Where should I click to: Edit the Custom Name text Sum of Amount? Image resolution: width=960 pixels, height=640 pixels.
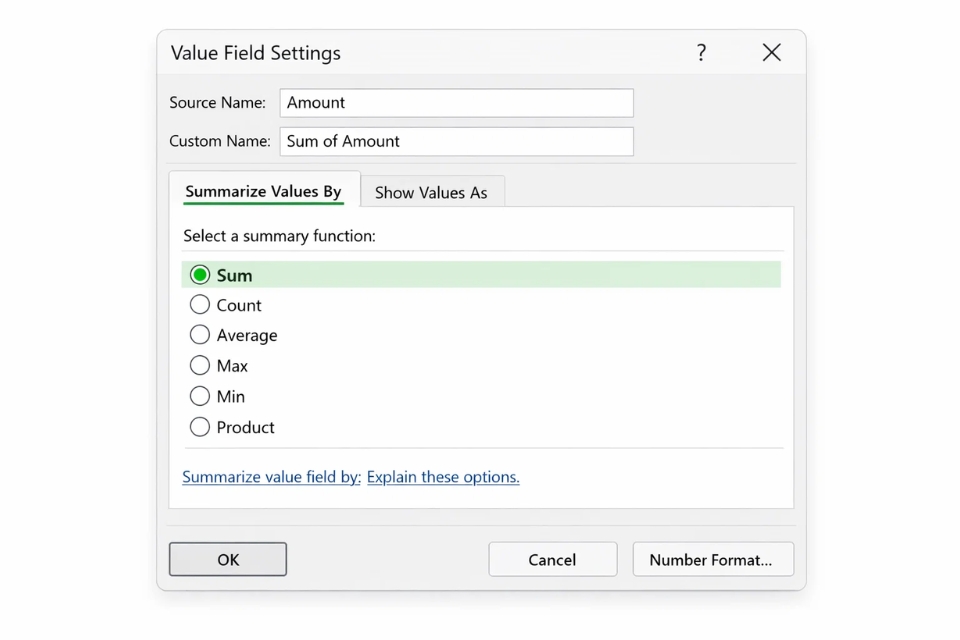pos(456,141)
